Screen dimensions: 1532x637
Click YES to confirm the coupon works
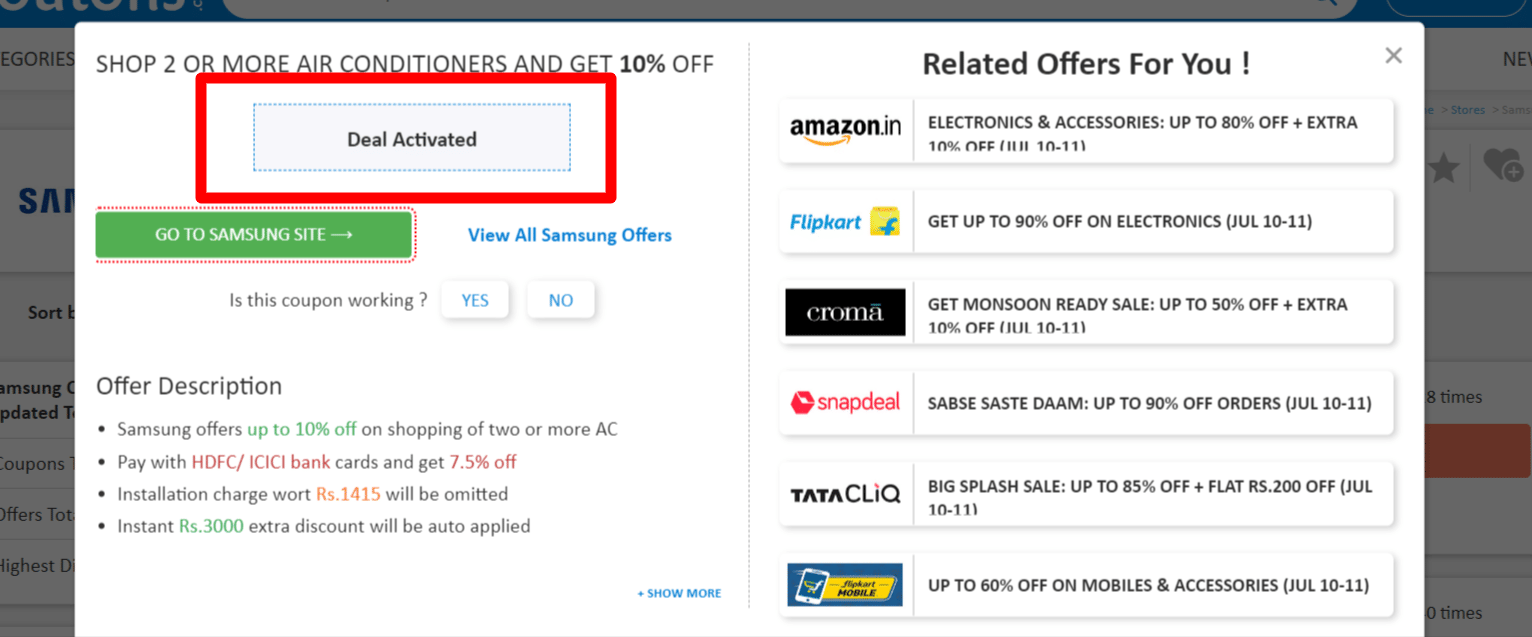475,299
